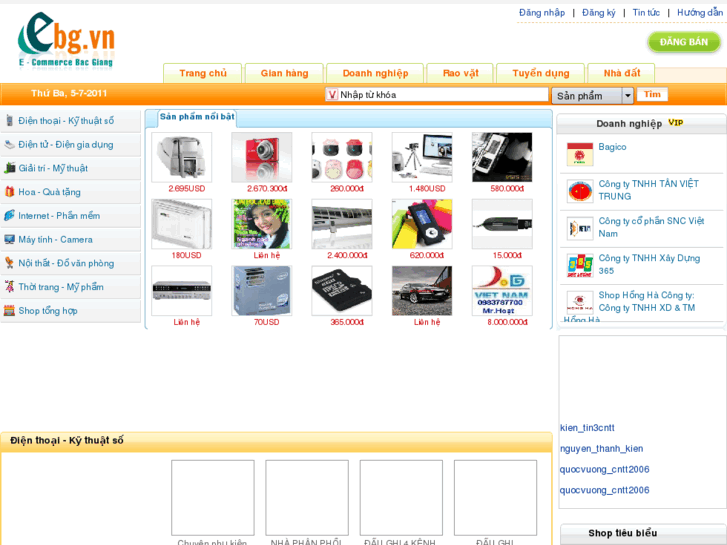
Task: Click the Xây Dựng 365 company logo
Action: click(580, 265)
